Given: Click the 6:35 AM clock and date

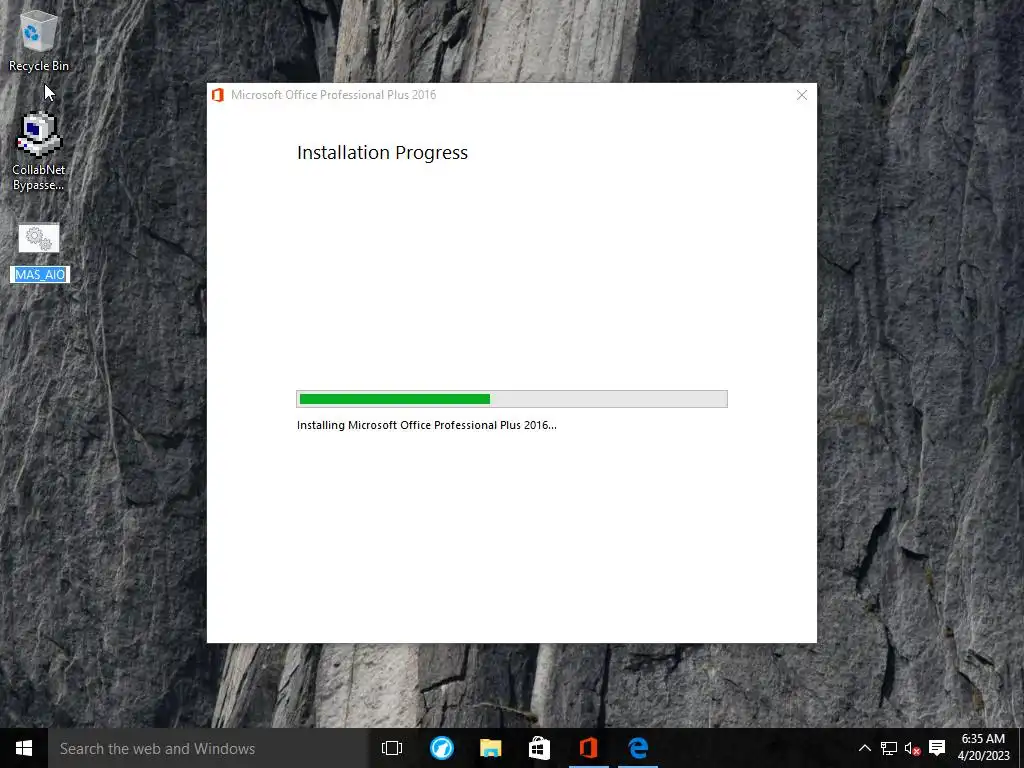Looking at the screenshot, I should click(x=984, y=748).
